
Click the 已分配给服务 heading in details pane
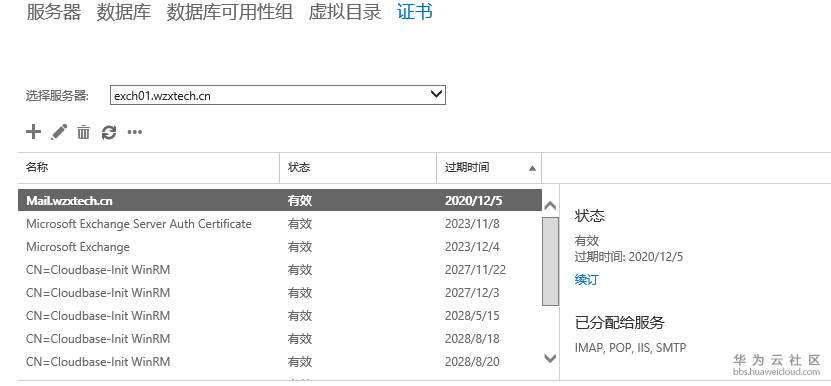[x=620, y=322]
